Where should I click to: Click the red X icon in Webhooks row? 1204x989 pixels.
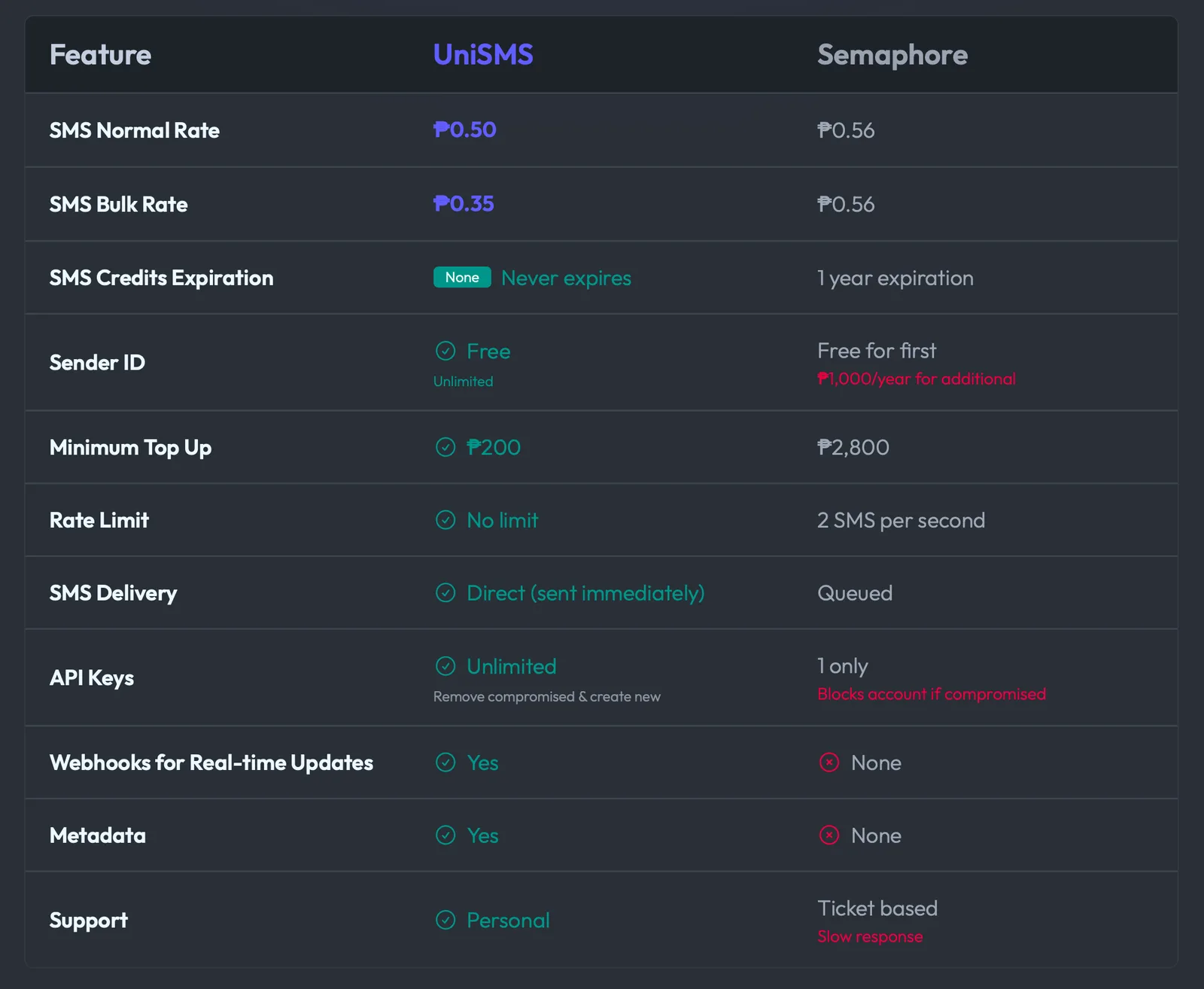829,762
